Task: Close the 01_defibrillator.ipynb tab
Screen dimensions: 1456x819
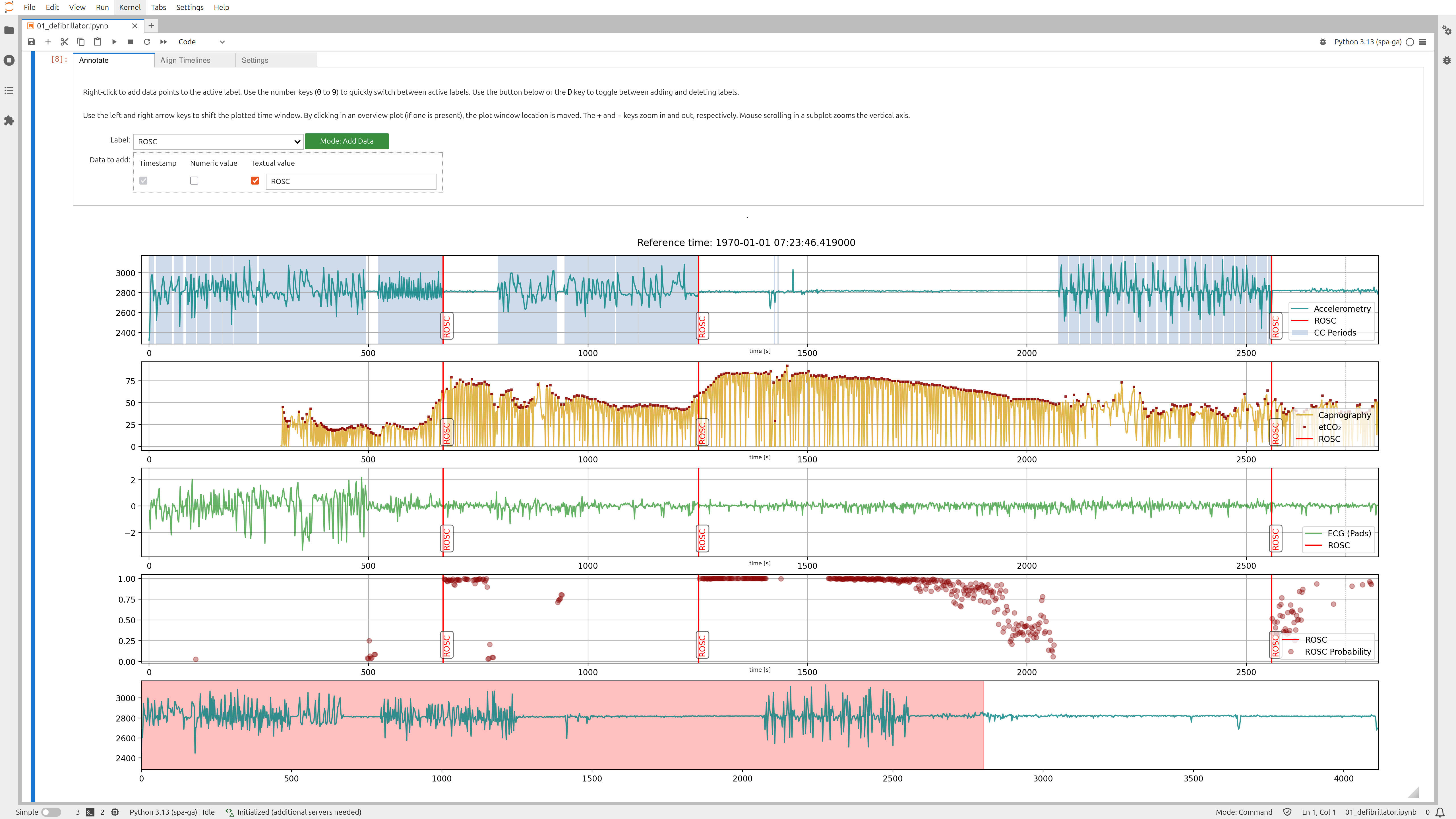Action: pos(135,26)
